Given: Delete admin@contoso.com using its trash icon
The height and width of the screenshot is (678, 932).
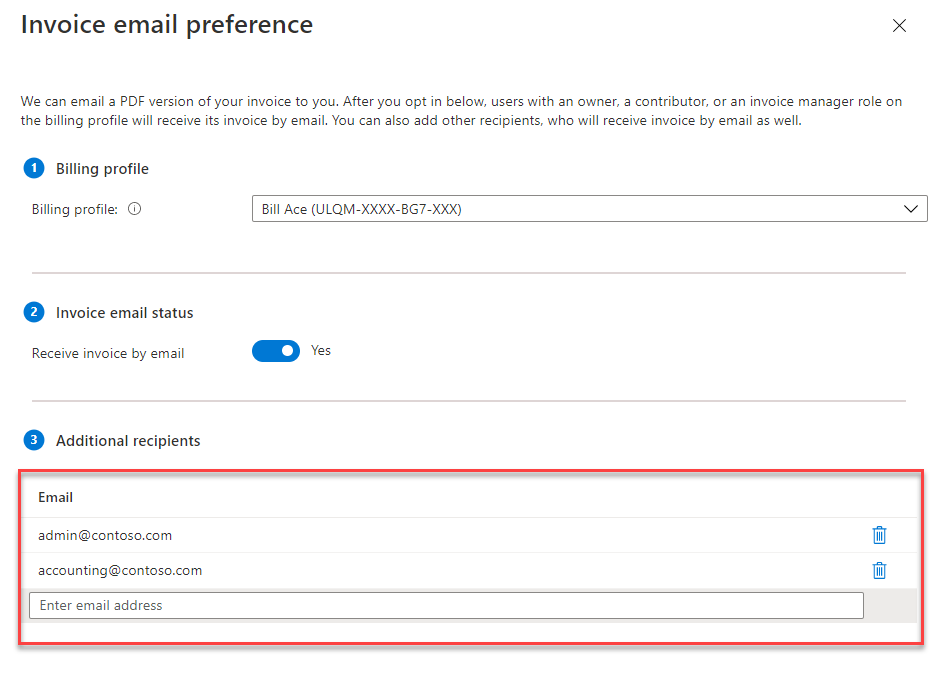Looking at the screenshot, I should point(879,535).
